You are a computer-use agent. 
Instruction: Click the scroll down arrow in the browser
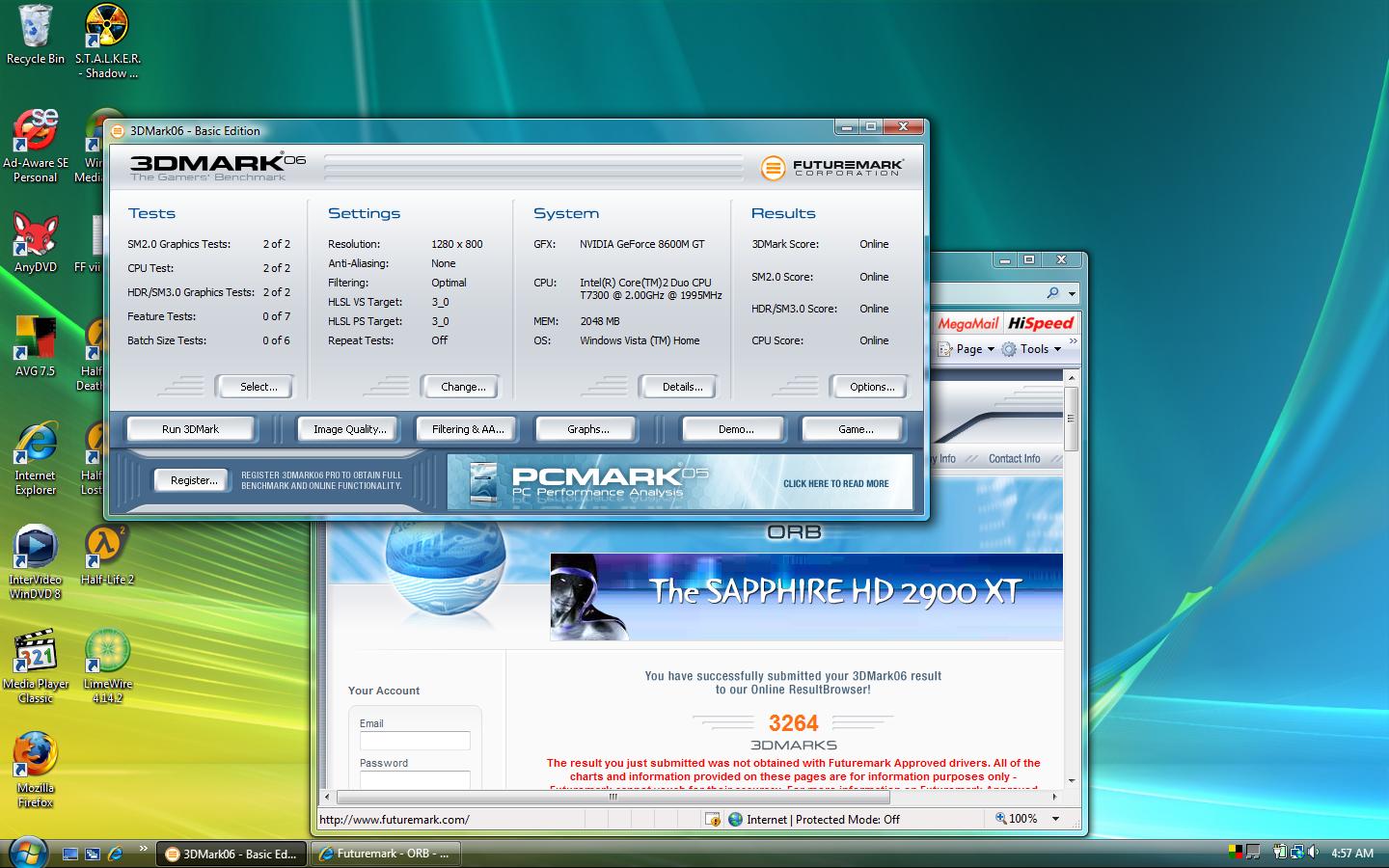(x=1071, y=780)
